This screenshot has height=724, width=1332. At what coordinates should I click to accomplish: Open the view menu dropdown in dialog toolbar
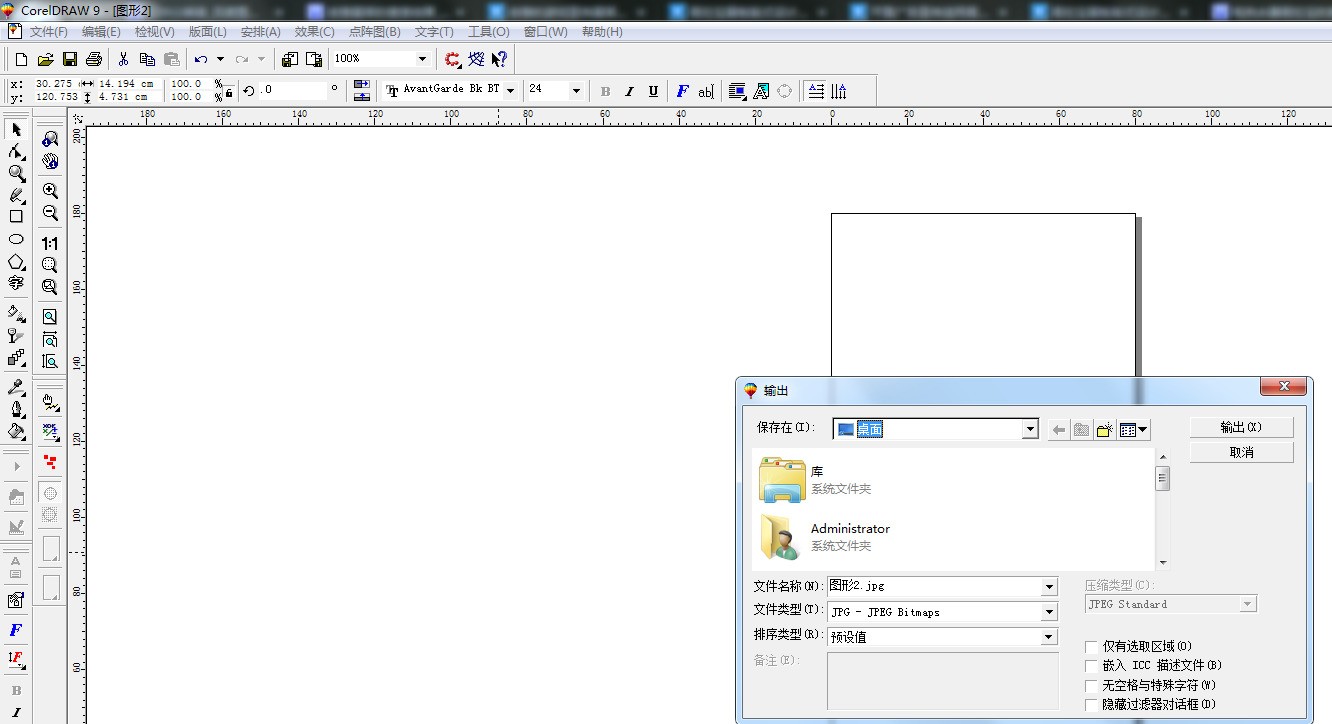point(1134,430)
